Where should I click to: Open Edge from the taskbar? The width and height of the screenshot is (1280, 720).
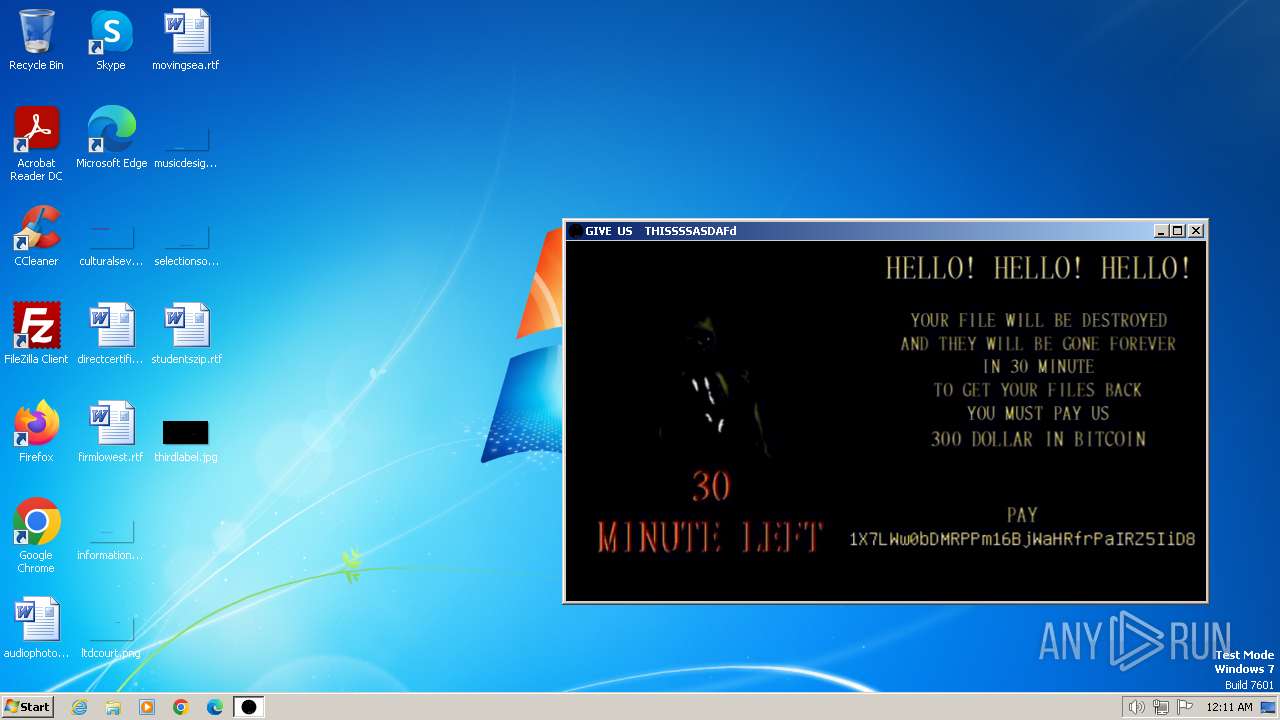coord(215,707)
